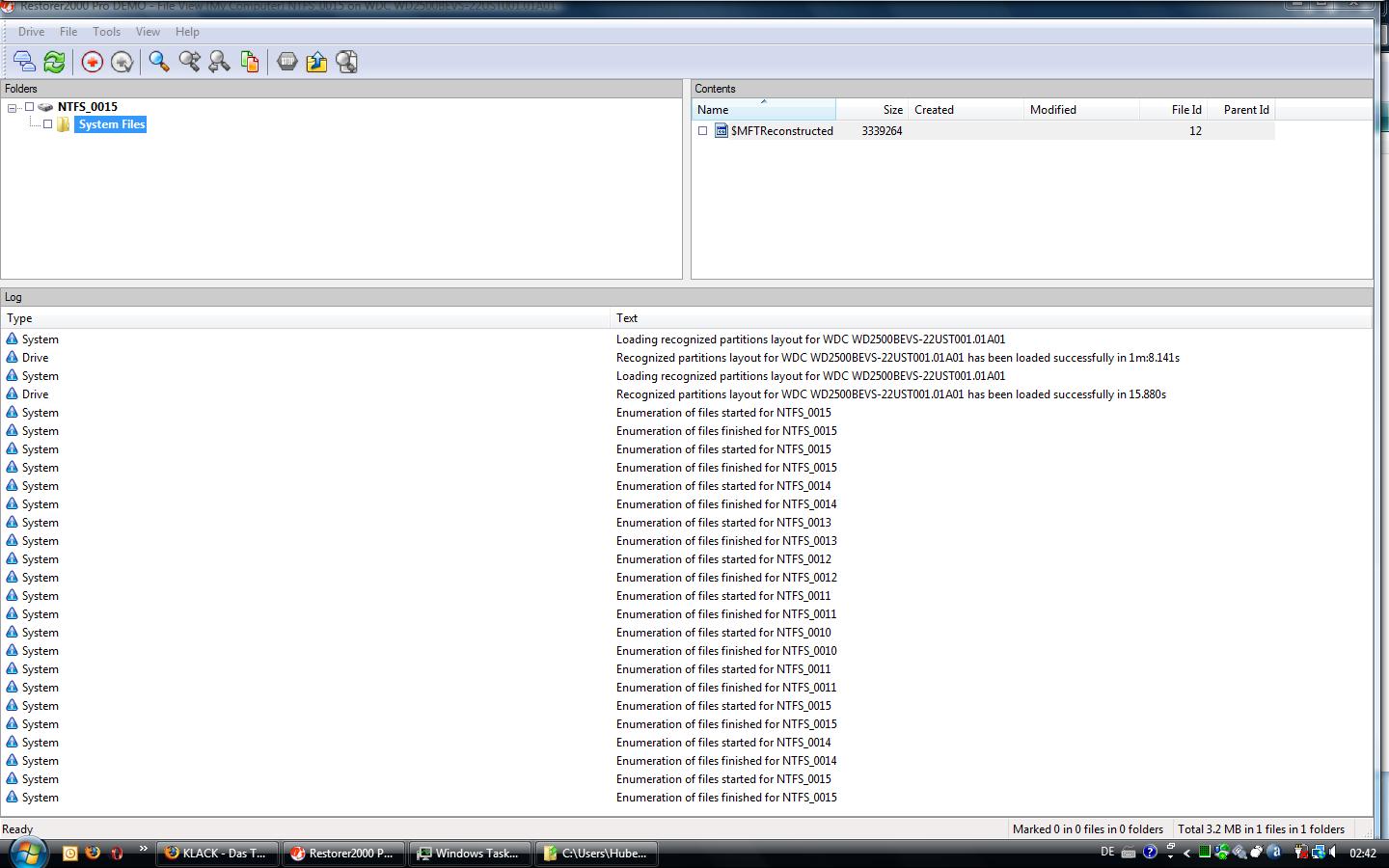Tick the $MFTReconstructed file checkbox

702,131
